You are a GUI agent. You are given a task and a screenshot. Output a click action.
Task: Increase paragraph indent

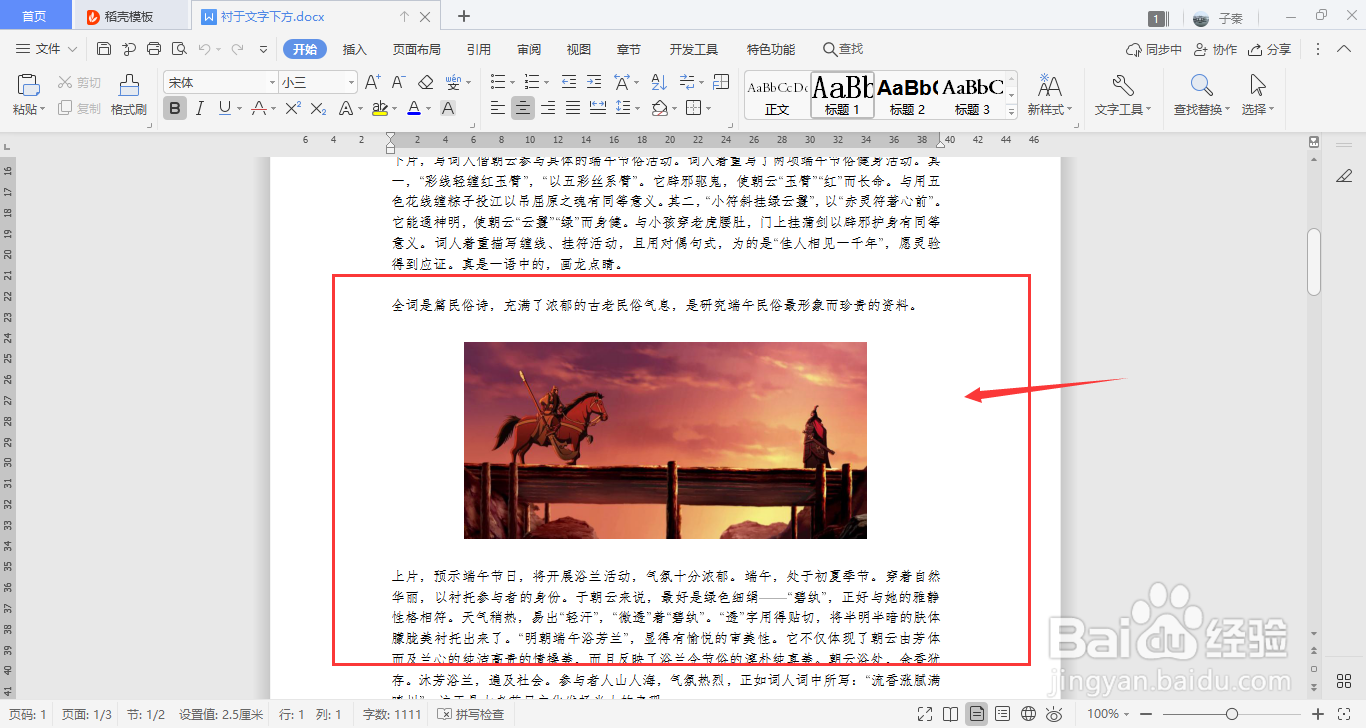click(594, 82)
